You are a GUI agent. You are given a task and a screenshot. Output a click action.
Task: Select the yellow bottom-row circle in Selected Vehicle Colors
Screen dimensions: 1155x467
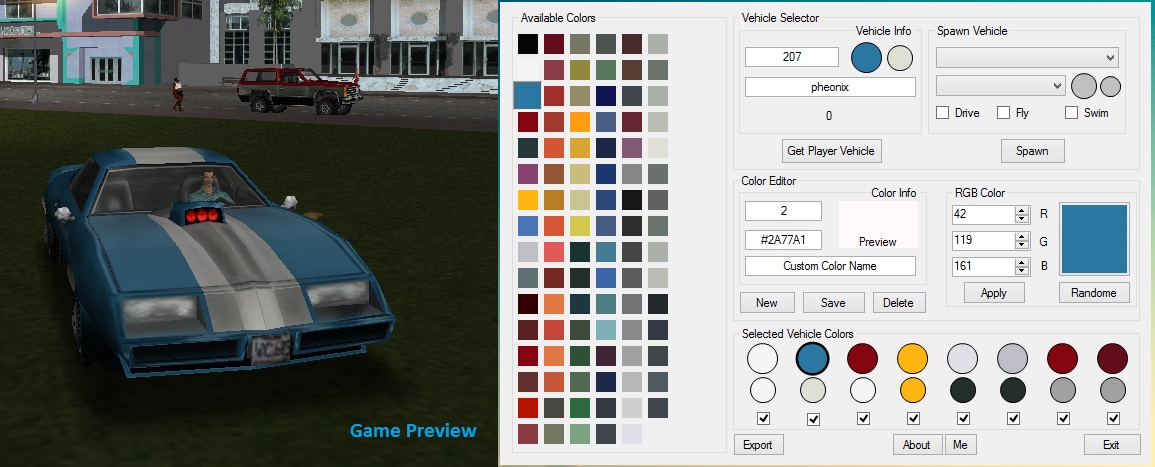tap(913, 390)
